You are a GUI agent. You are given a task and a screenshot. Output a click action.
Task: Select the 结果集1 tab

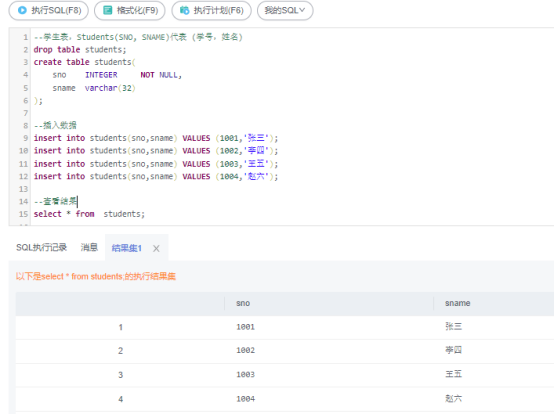126,248
